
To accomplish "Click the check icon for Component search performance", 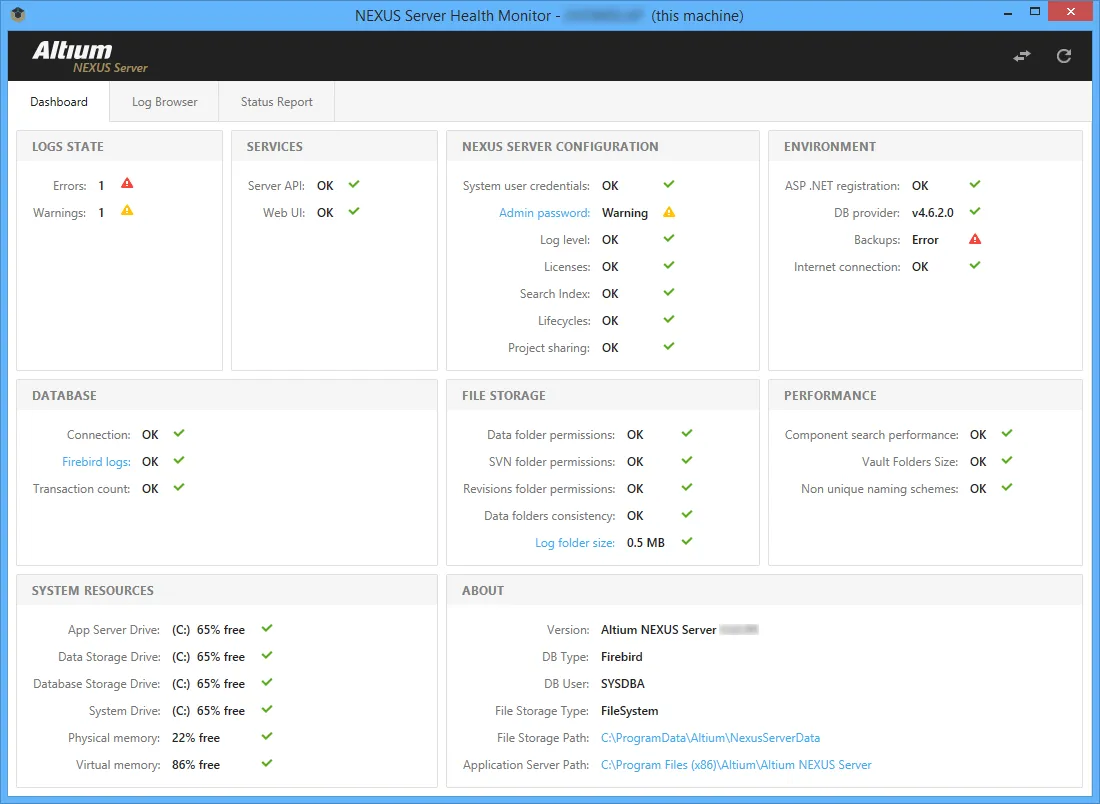I will 1007,434.
